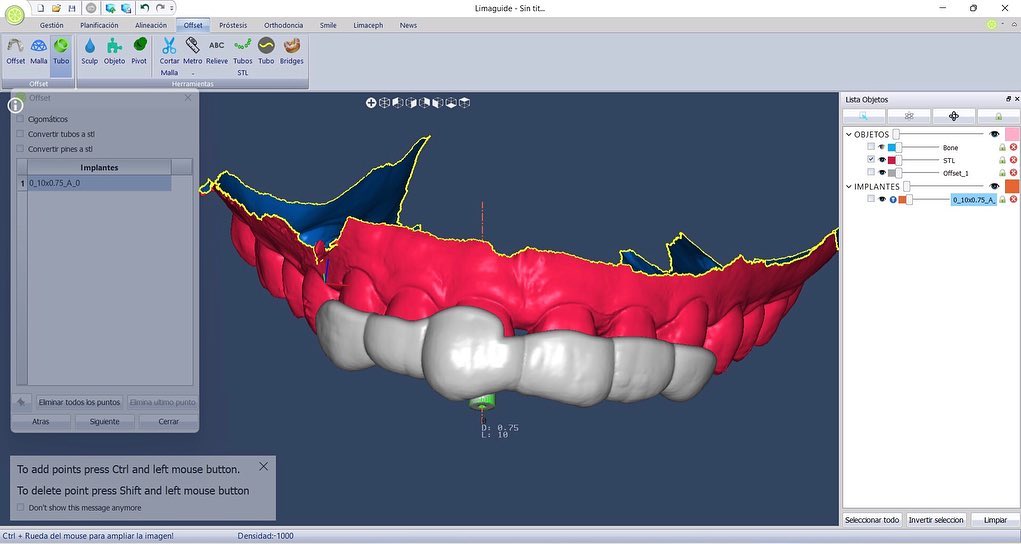Collapse the IMPLANTES tree group

(848, 186)
